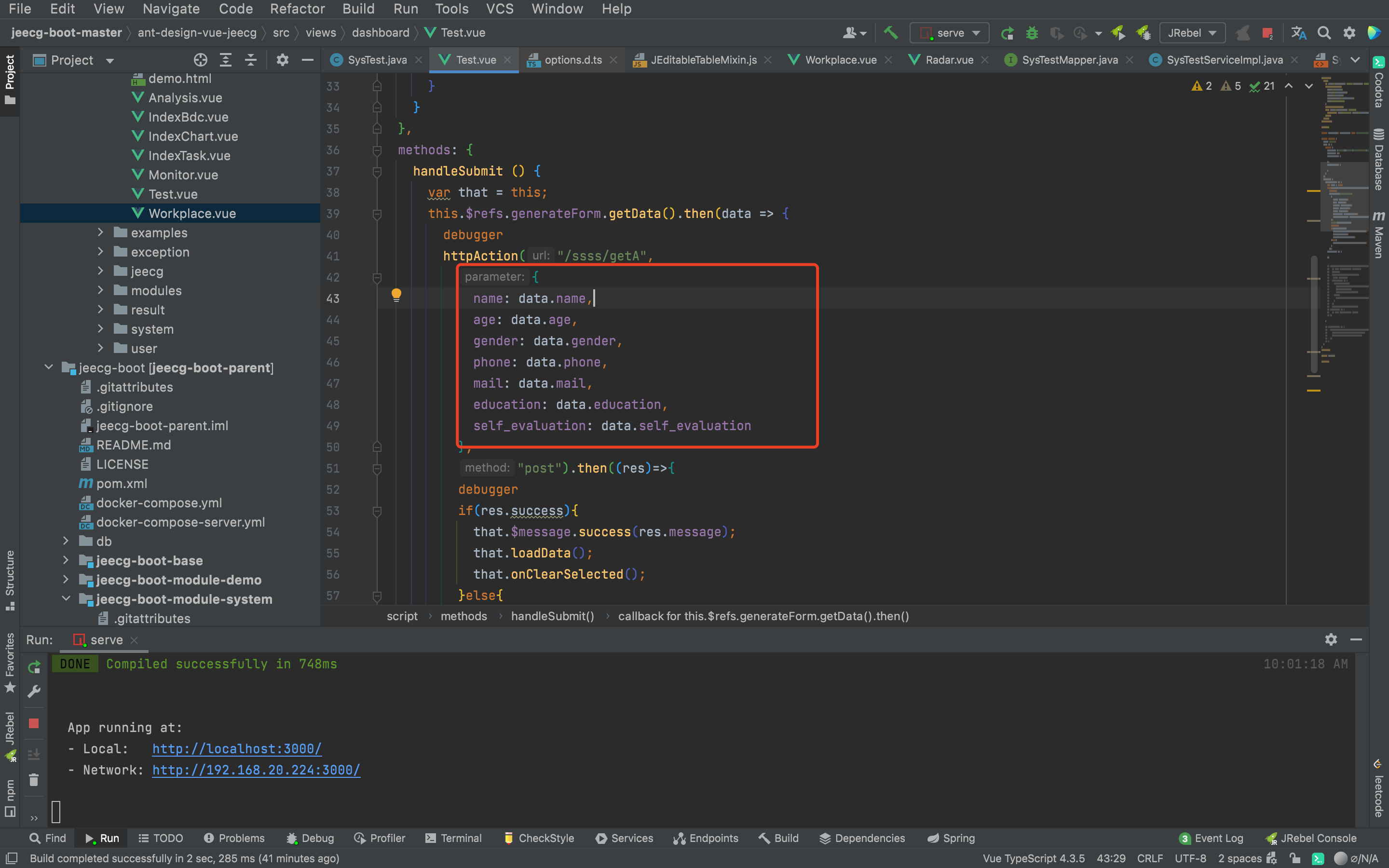Open Search Everywhere magnifier icon
The image size is (1389, 868).
coord(1323,33)
